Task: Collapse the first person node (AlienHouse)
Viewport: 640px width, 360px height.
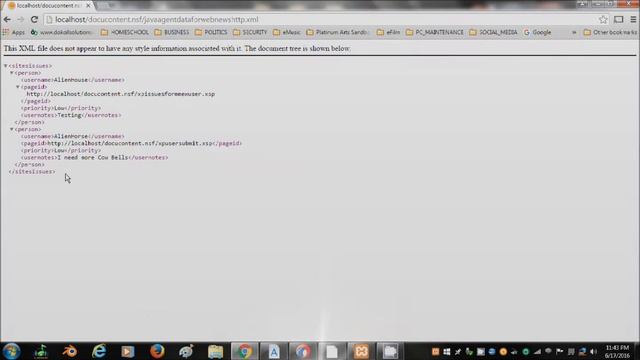Action: point(12,73)
